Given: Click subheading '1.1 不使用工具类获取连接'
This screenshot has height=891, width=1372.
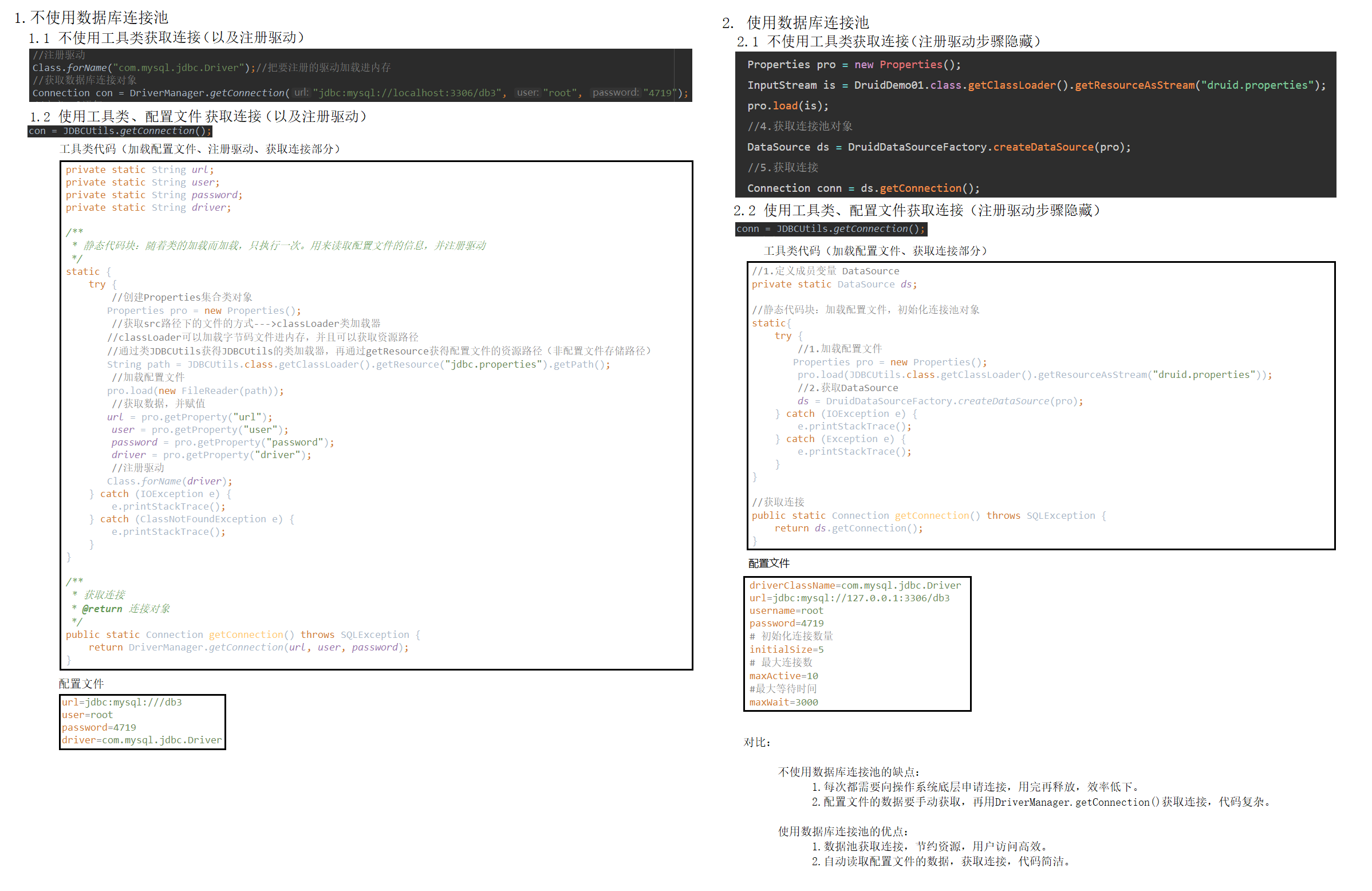Looking at the screenshot, I should click(167, 38).
